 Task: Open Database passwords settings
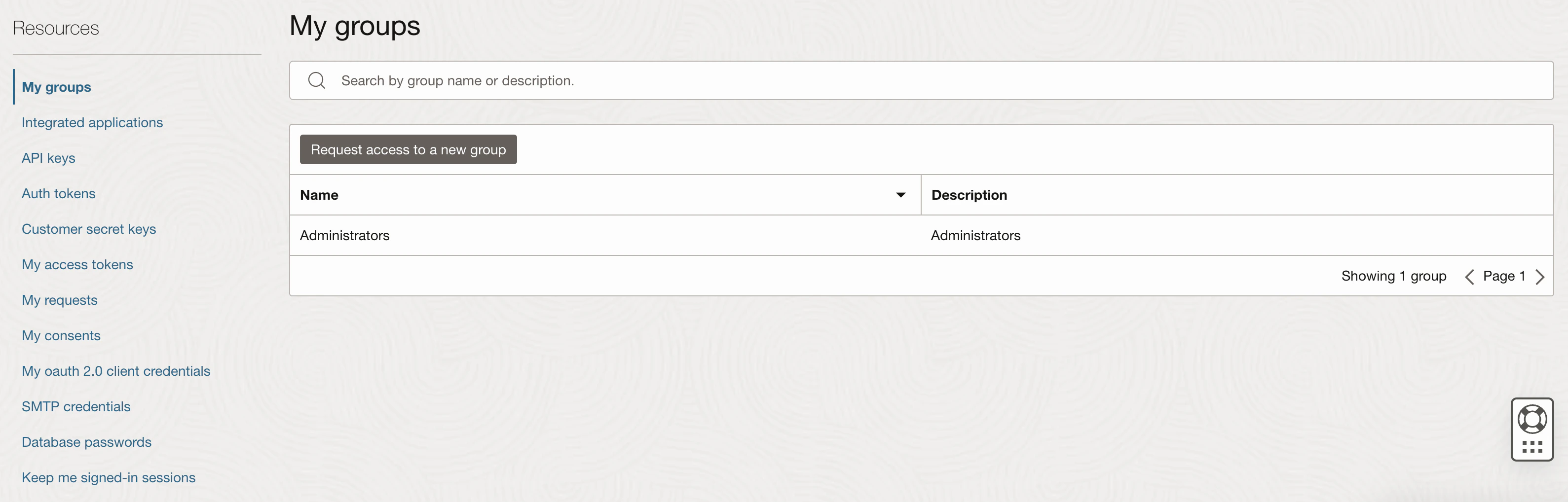pyautogui.click(x=86, y=442)
